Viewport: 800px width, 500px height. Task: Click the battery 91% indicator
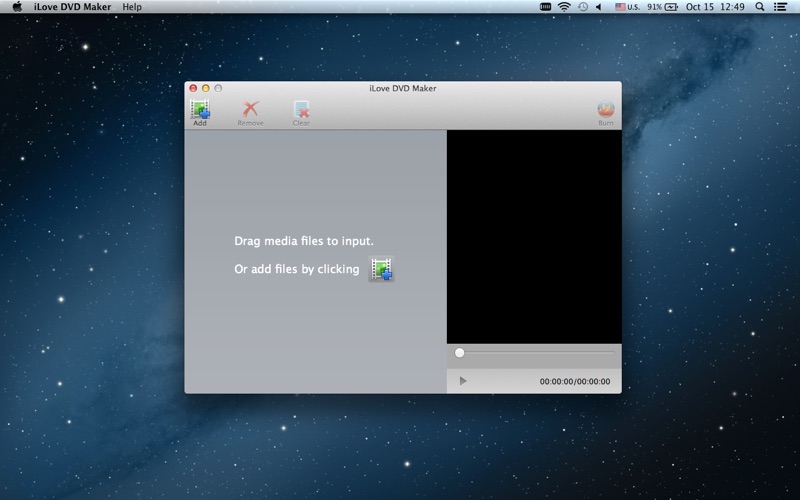click(662, 7)
